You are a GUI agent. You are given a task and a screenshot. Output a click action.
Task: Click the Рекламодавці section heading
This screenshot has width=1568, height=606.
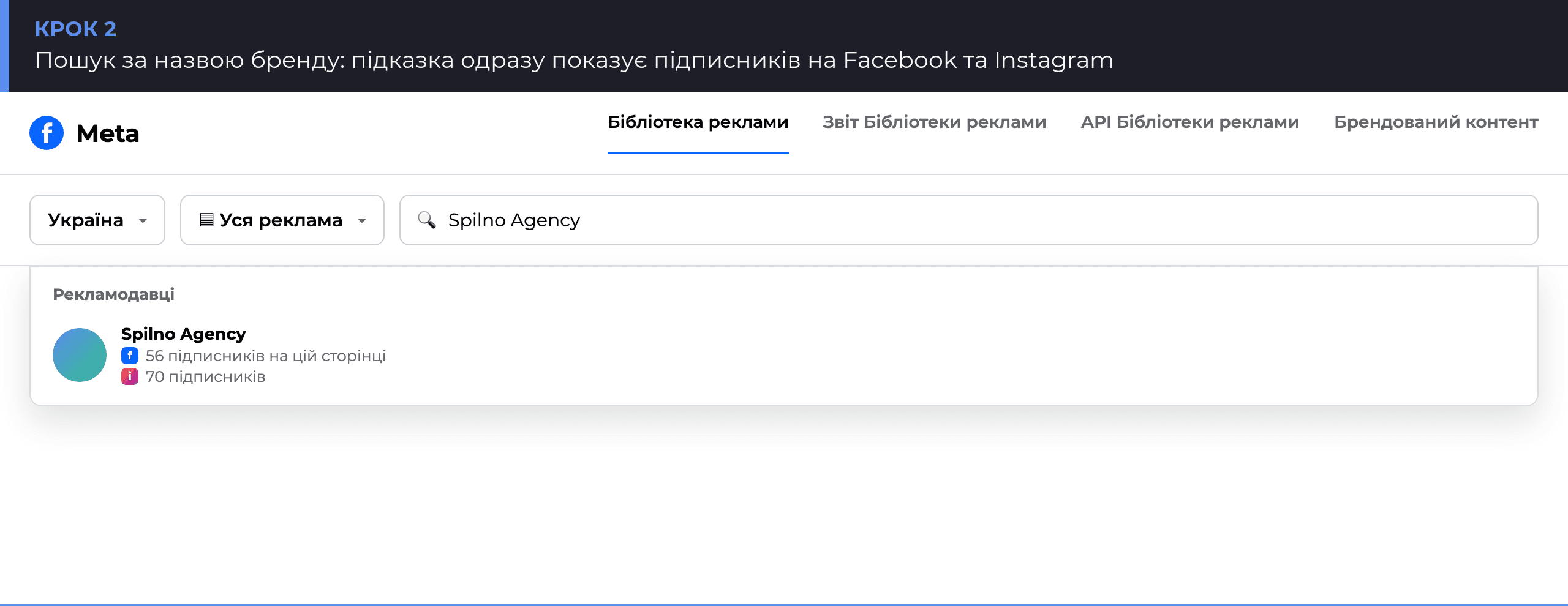pyautogui.click(x=113, y=294)
